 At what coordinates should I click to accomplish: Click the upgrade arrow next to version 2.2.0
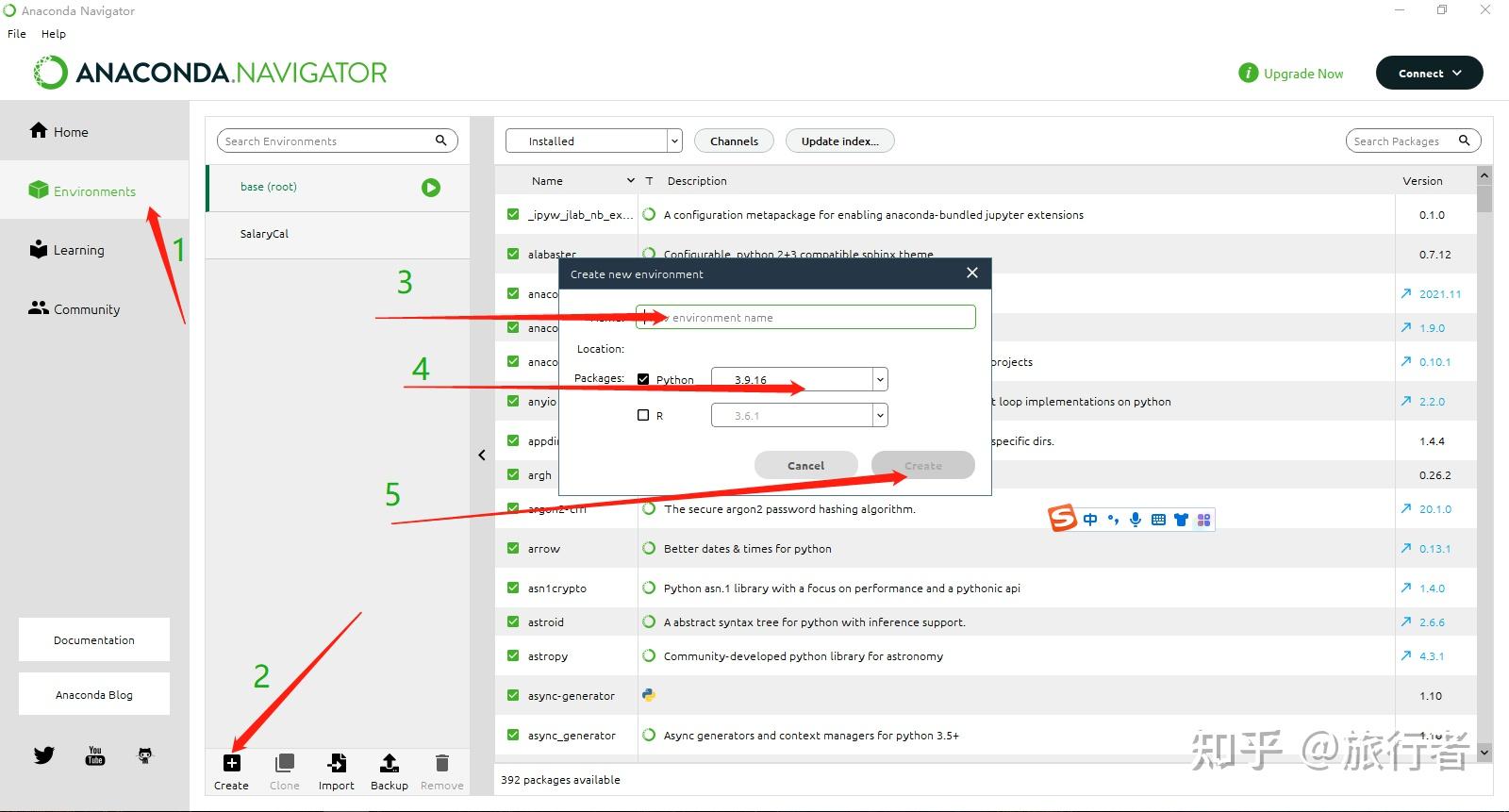[x=1406, y=402]
